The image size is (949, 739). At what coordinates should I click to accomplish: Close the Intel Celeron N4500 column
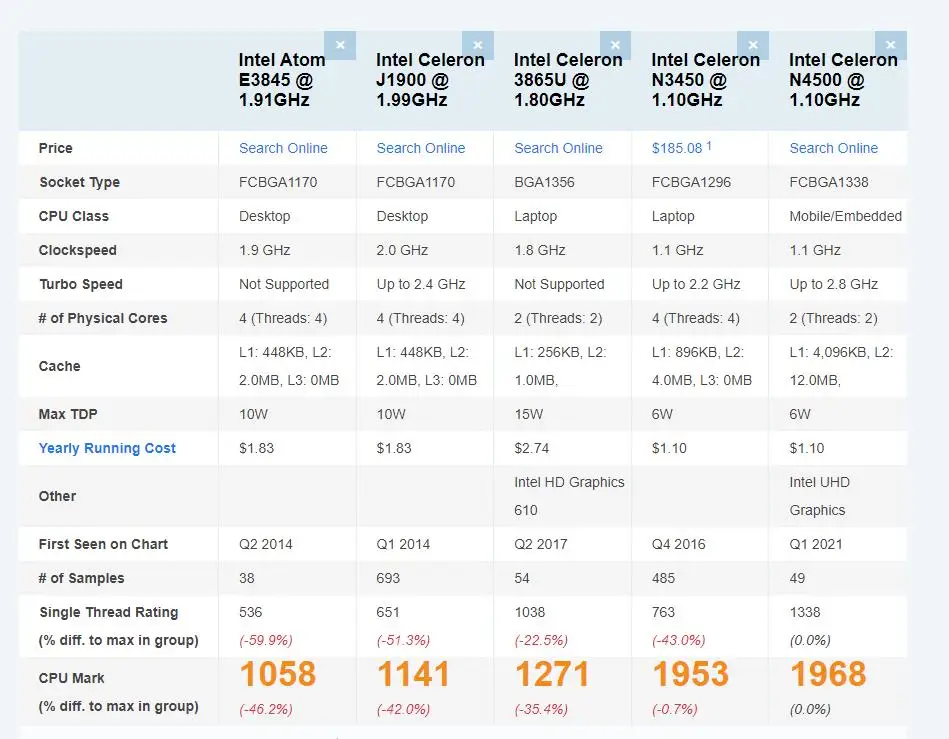coord(890,44)
